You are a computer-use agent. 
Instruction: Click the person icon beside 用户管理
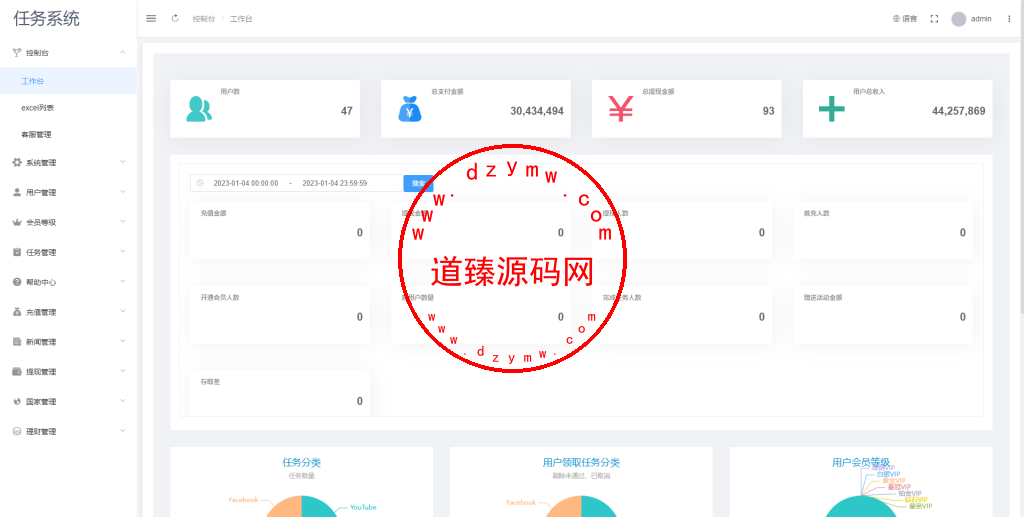[x=17, y=193]
